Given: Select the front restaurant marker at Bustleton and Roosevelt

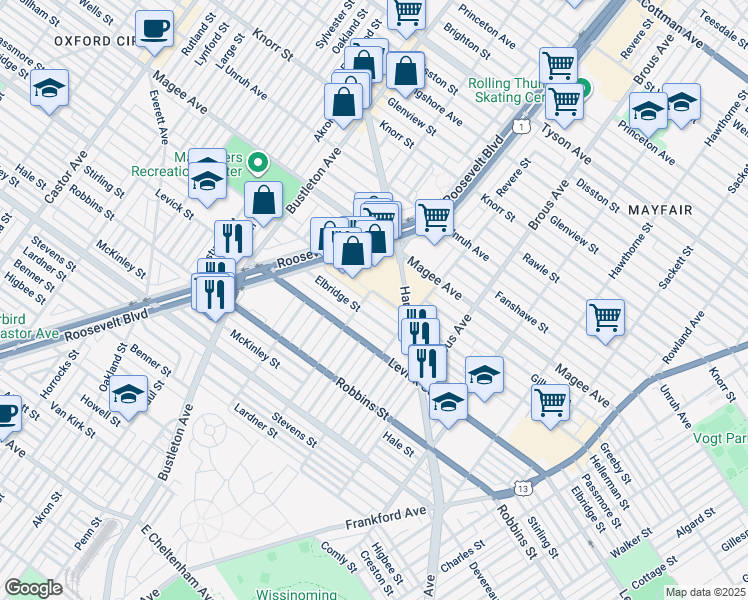Looking at the screenshot, I should click(215, 297).
